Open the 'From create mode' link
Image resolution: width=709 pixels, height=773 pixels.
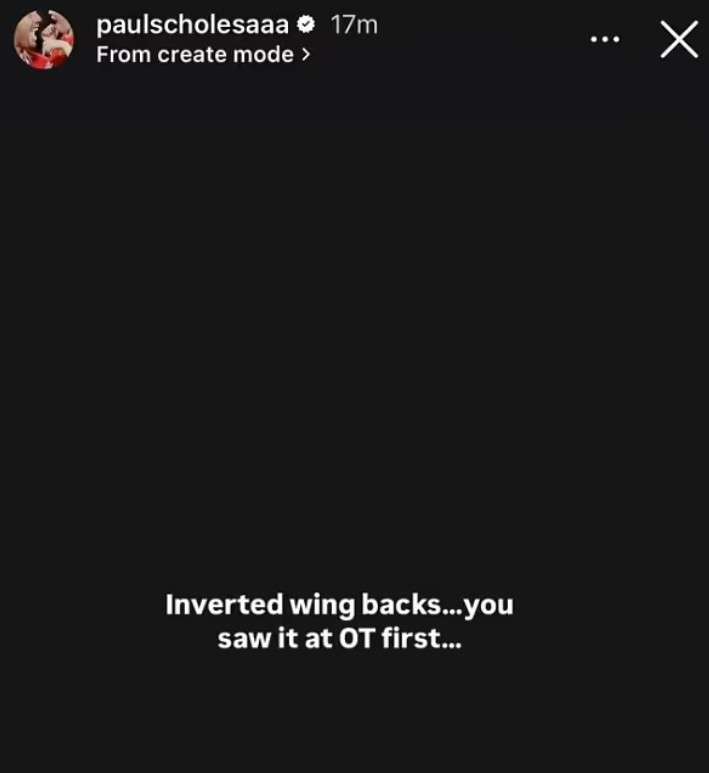203,54
